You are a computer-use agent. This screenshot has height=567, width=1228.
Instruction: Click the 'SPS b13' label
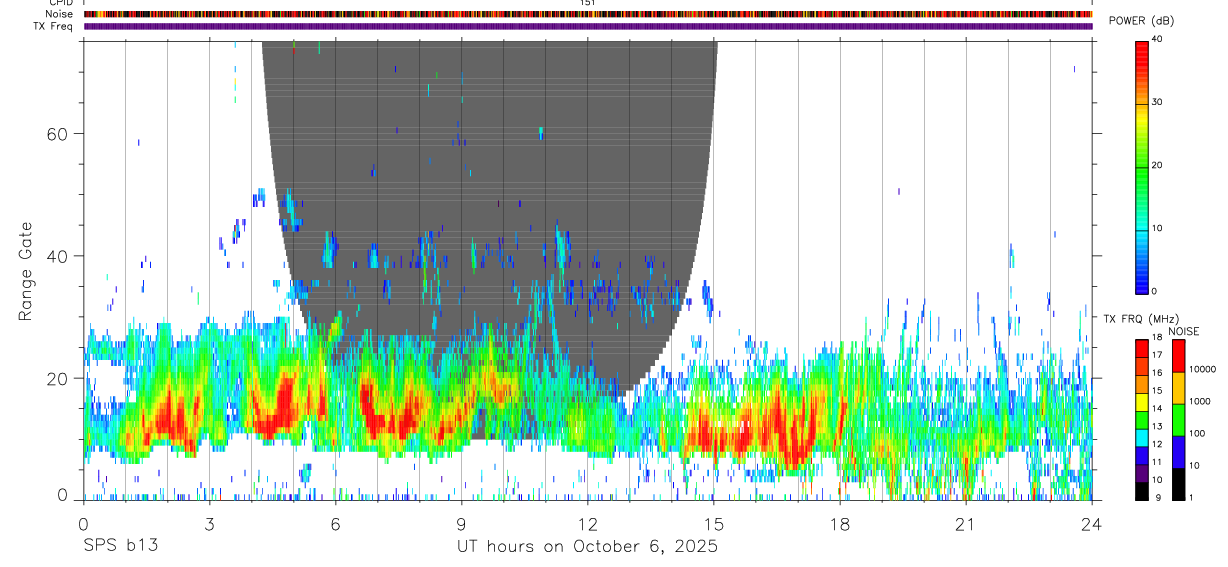coord(120,547)
